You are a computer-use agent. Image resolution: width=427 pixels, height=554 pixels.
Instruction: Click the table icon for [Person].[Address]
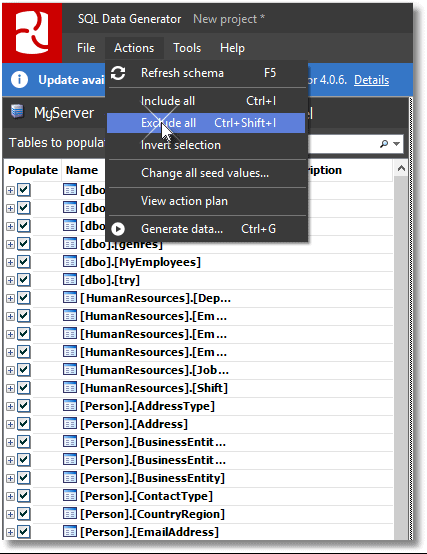(70, 423)
